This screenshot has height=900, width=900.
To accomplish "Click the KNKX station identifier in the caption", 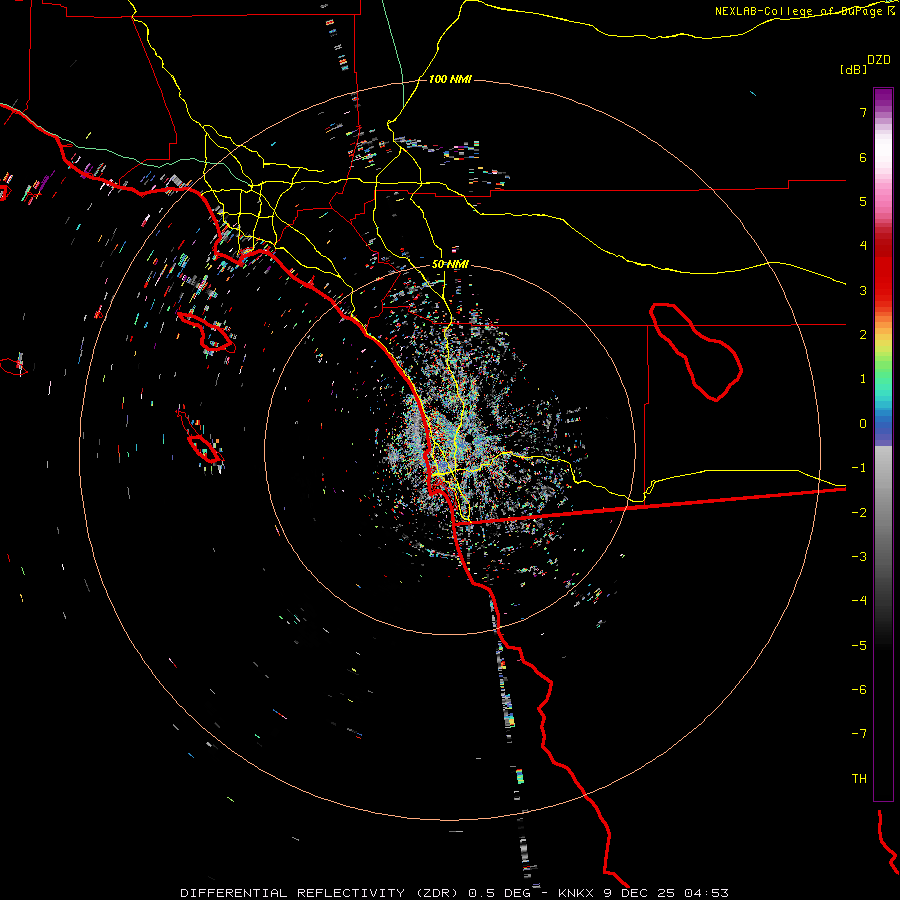I will [x=575, y=893].
